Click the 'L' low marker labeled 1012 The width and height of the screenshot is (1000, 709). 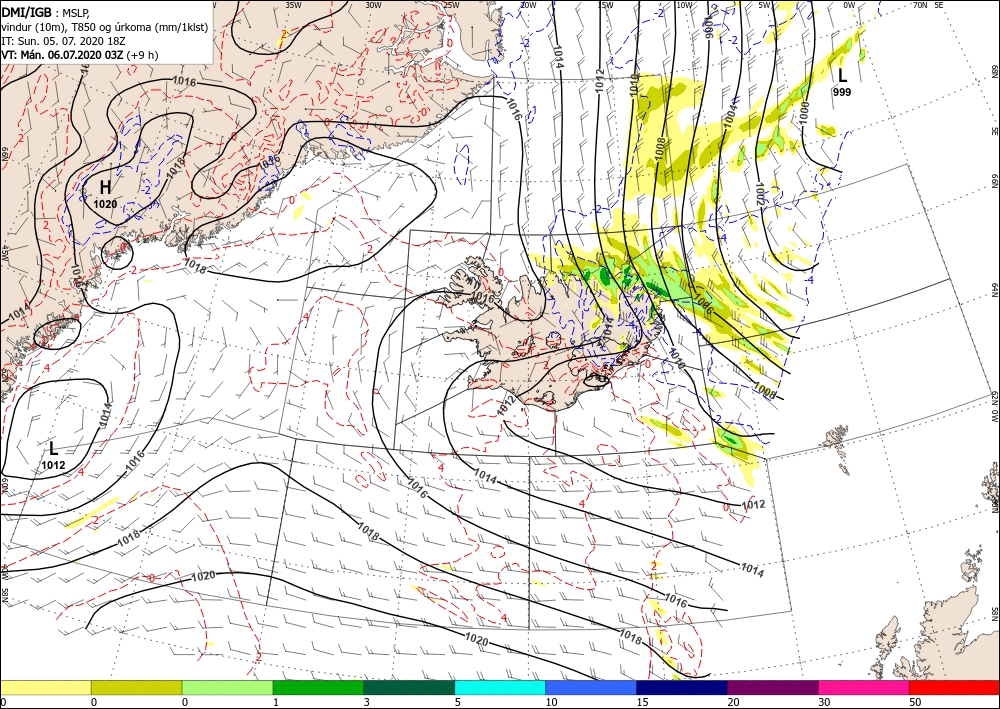coord(54,449)
